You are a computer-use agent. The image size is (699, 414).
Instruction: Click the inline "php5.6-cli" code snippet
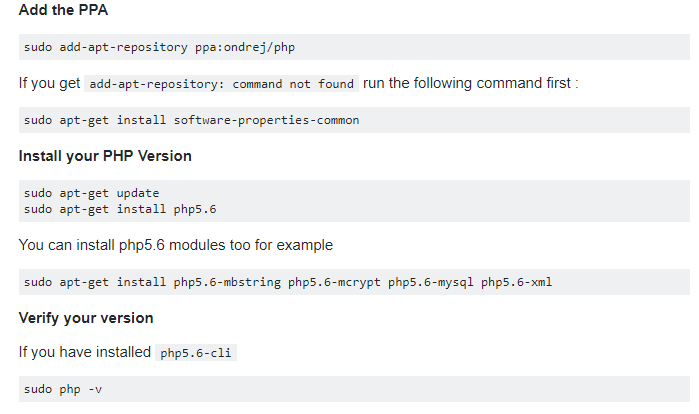coord(196,353)
